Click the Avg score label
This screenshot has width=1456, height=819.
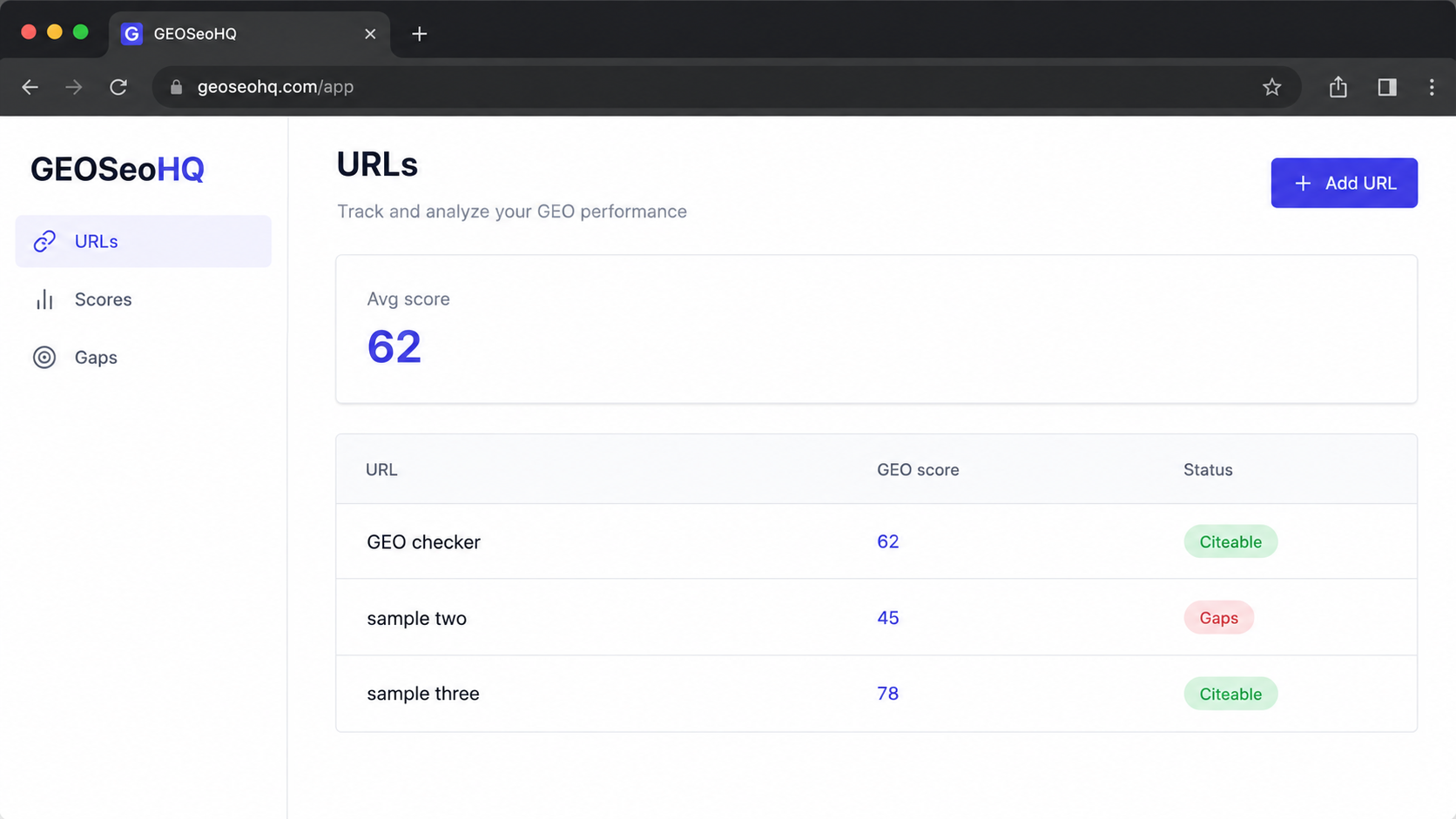click(408, 299)
